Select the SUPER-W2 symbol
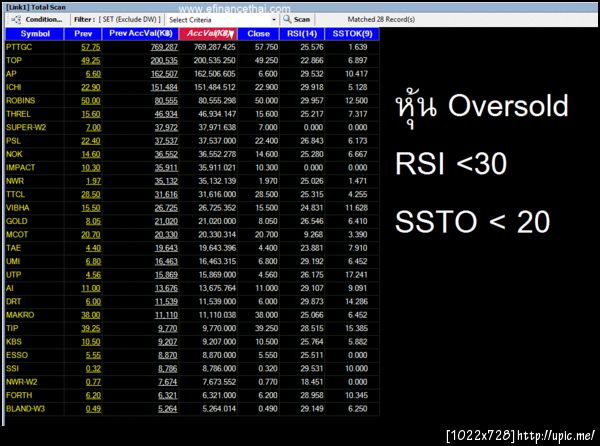The height and width of the screenshot is (446, 600). (x=26, y=127)
